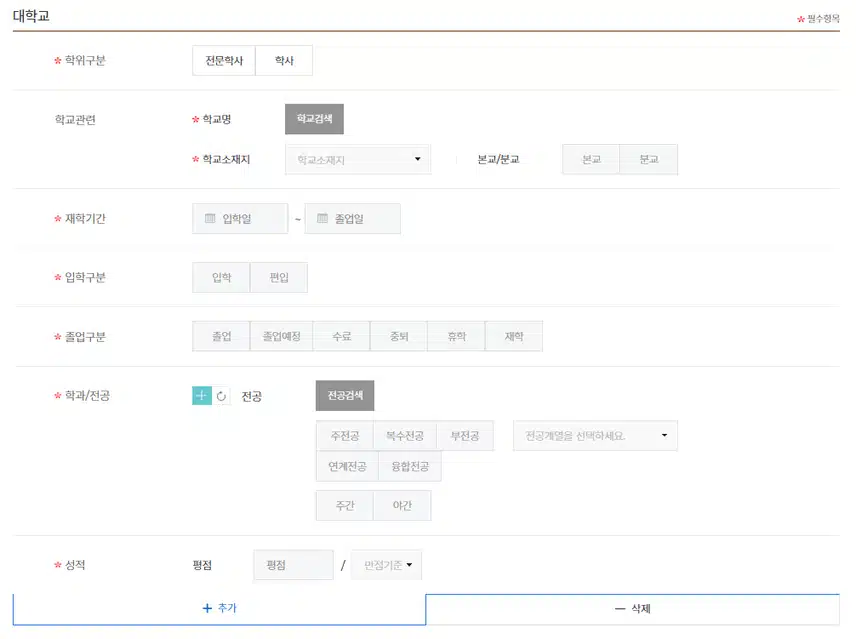Select 휴학 leave of absence status
The height and width of the screenshot is (639, 856).
coord(456,336)
